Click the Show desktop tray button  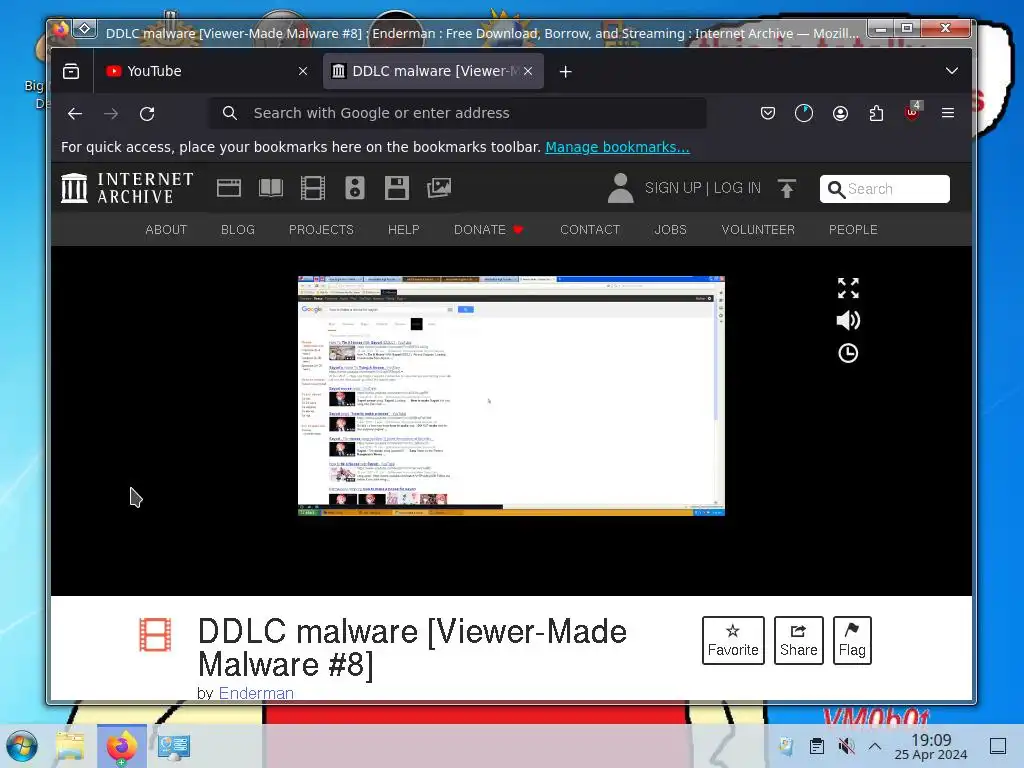tap(998, 746)
